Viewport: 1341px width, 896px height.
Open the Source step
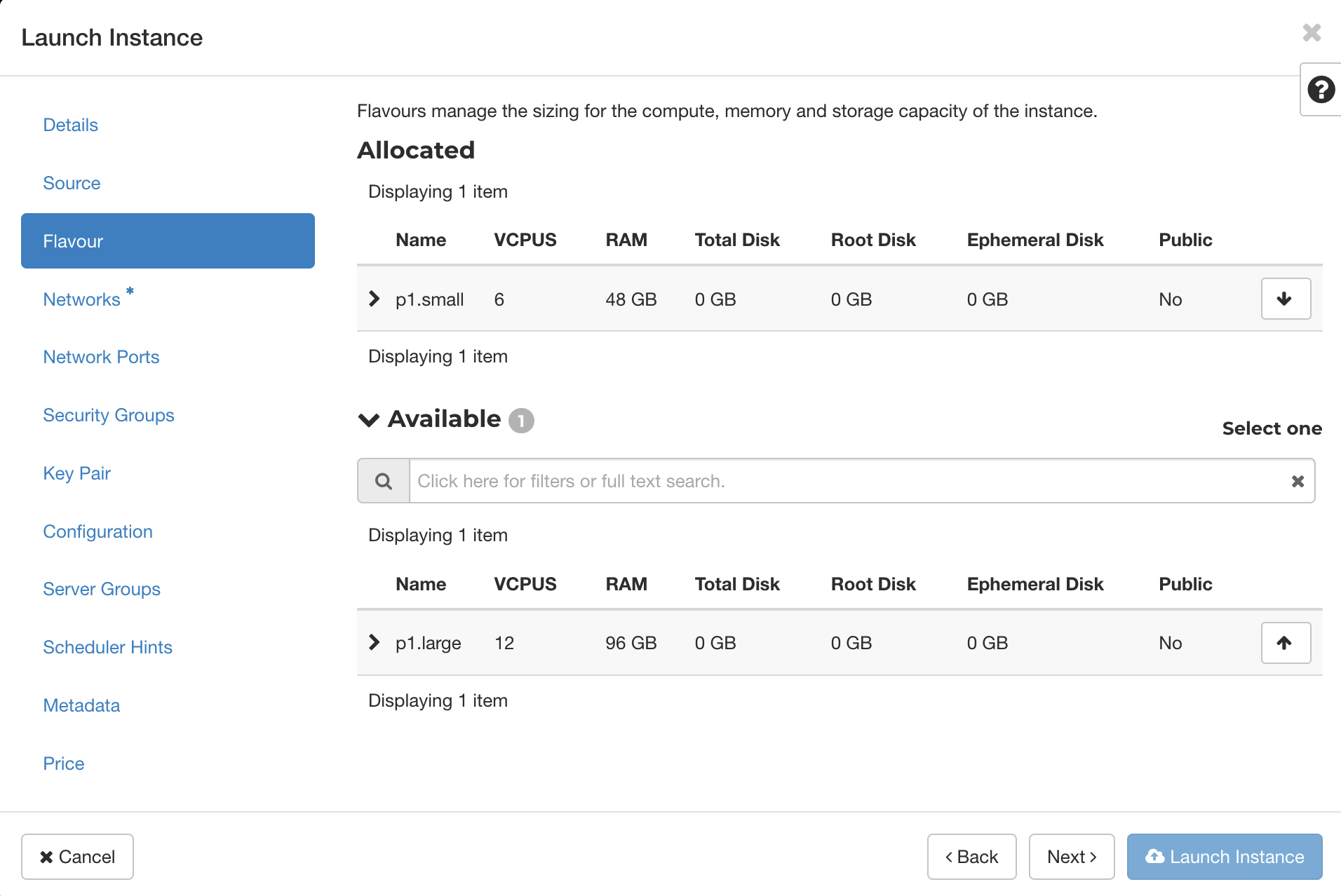(72, 183)
